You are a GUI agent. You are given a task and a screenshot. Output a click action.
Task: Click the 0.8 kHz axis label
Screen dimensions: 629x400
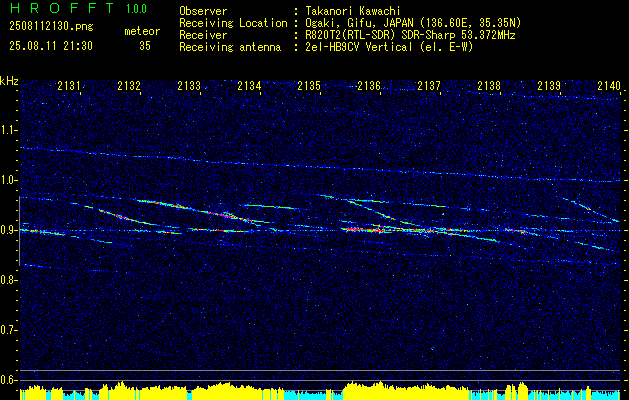[x=8, y=280]
